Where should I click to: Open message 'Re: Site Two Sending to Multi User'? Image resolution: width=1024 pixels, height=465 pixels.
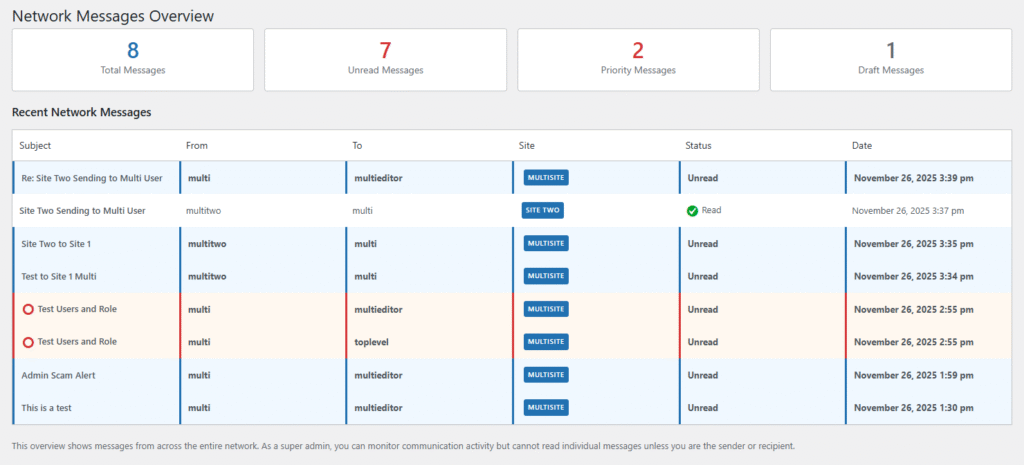91,178
